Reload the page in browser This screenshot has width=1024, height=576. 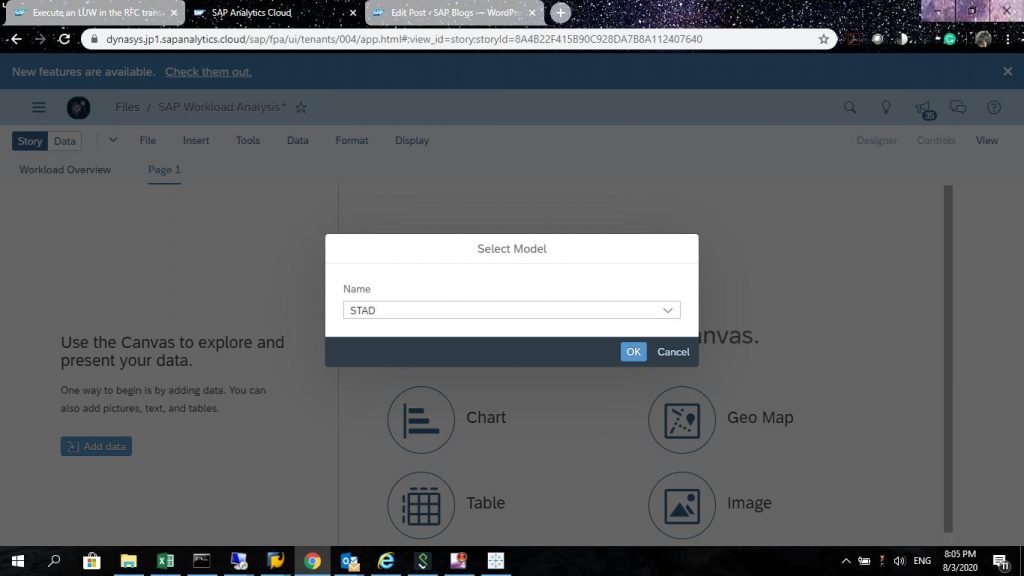click(x=64, y=39)
